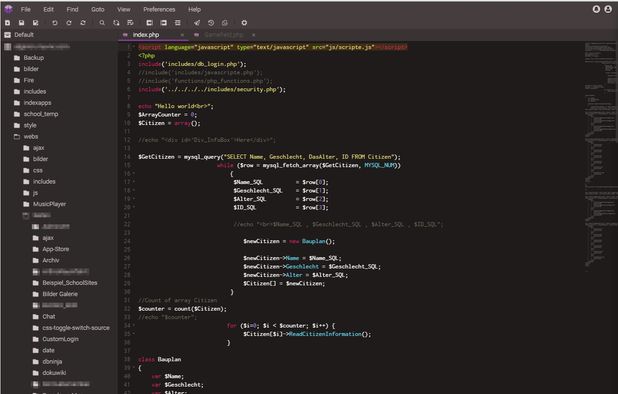Open the Help menu
The width and height of the screenshot is (618, 394).
click(x=194, y=9)
